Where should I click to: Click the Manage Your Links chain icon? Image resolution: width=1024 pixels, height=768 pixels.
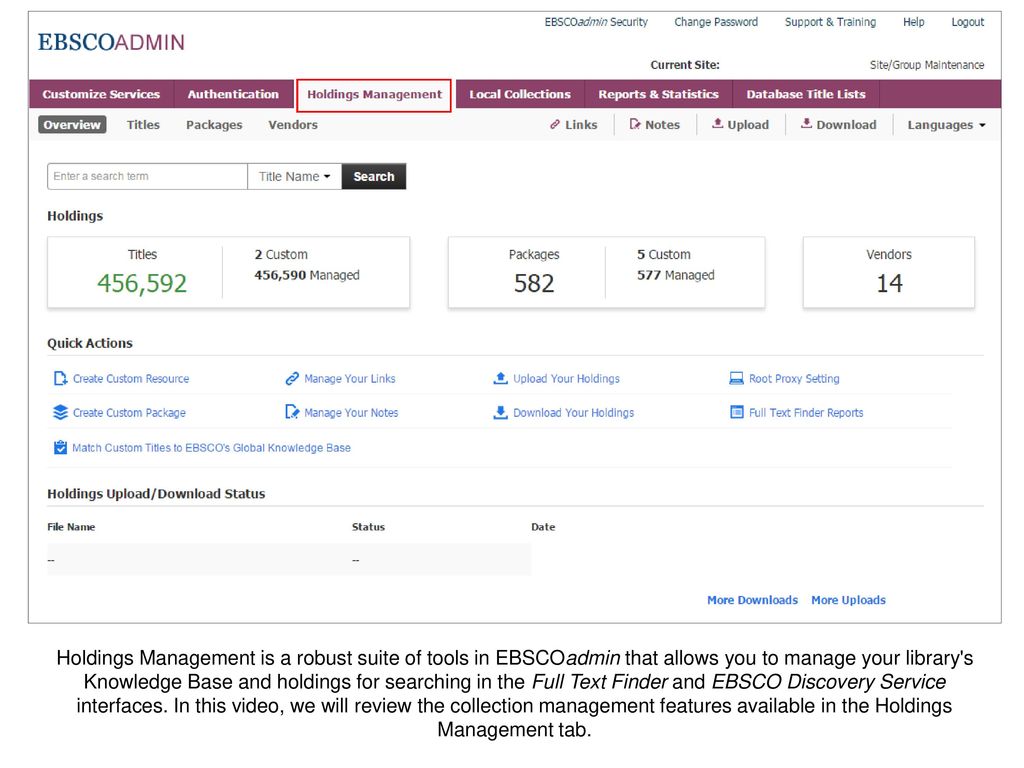pyautogui.click(x=292, y=378)
